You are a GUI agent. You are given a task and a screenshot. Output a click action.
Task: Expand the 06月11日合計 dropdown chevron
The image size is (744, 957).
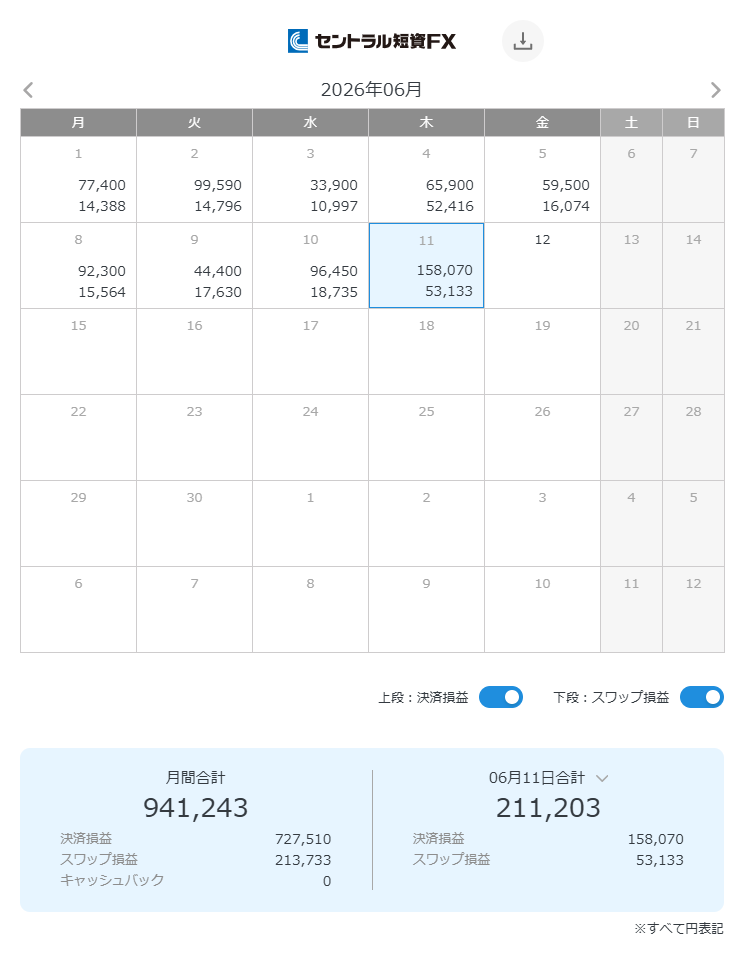coord(602,778)
